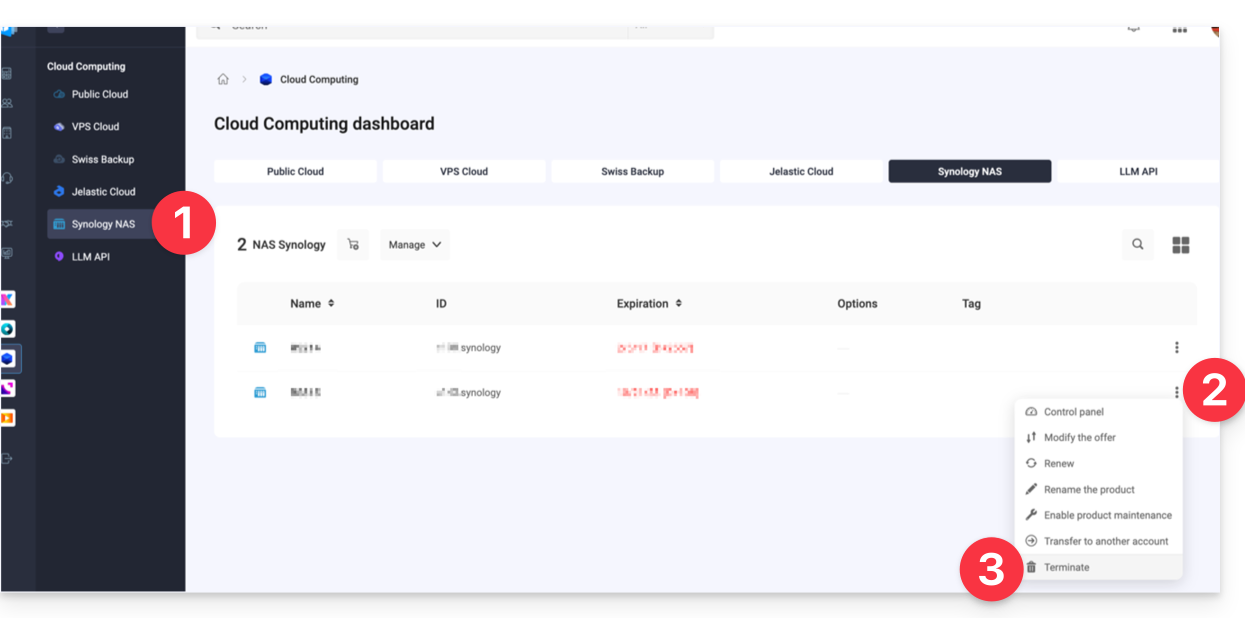Switch to the Public Cloud tab
The image size is (1245, 618).
[x=295, y=171]
